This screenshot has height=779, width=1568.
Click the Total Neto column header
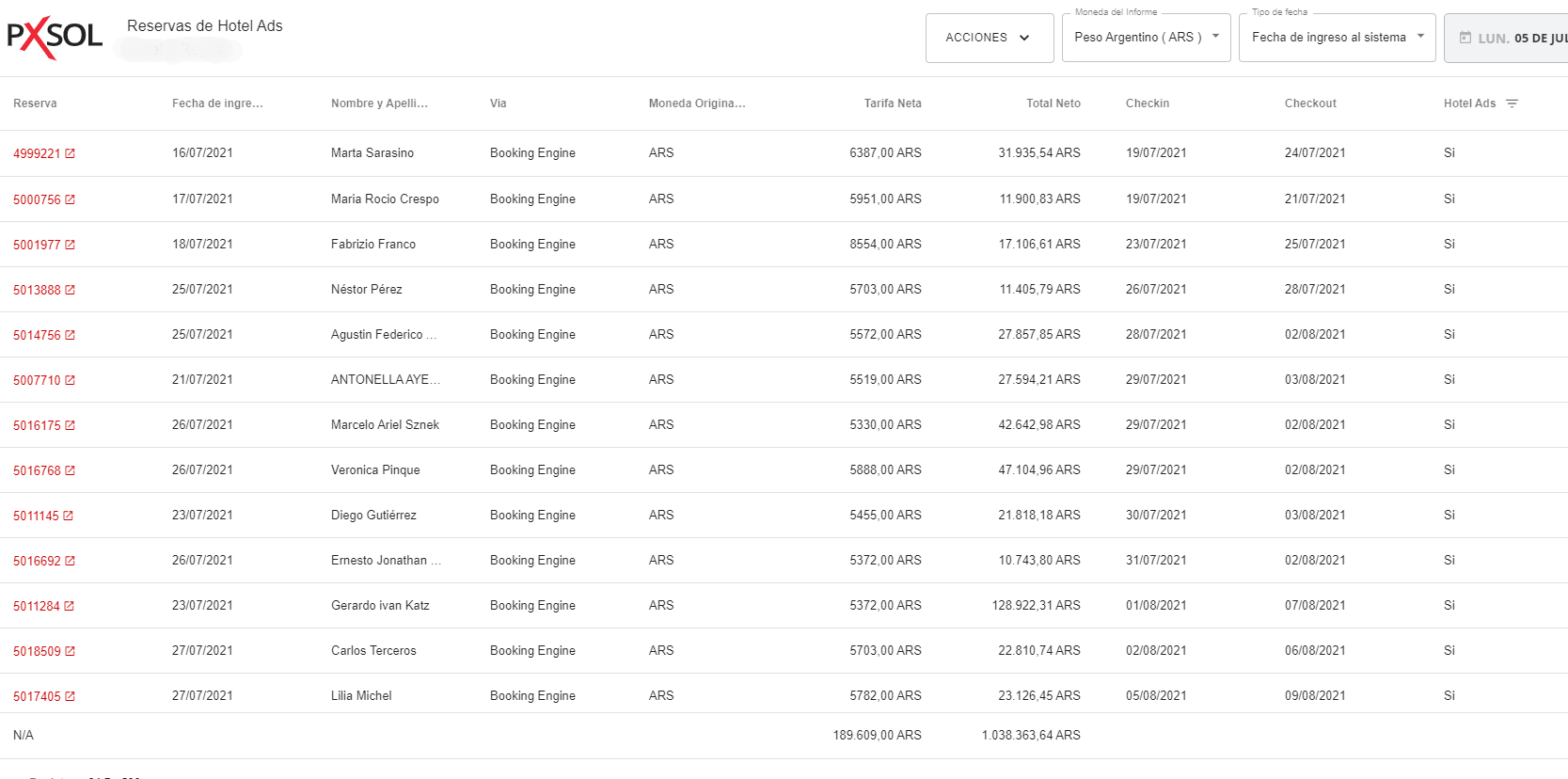[1053, 103]
